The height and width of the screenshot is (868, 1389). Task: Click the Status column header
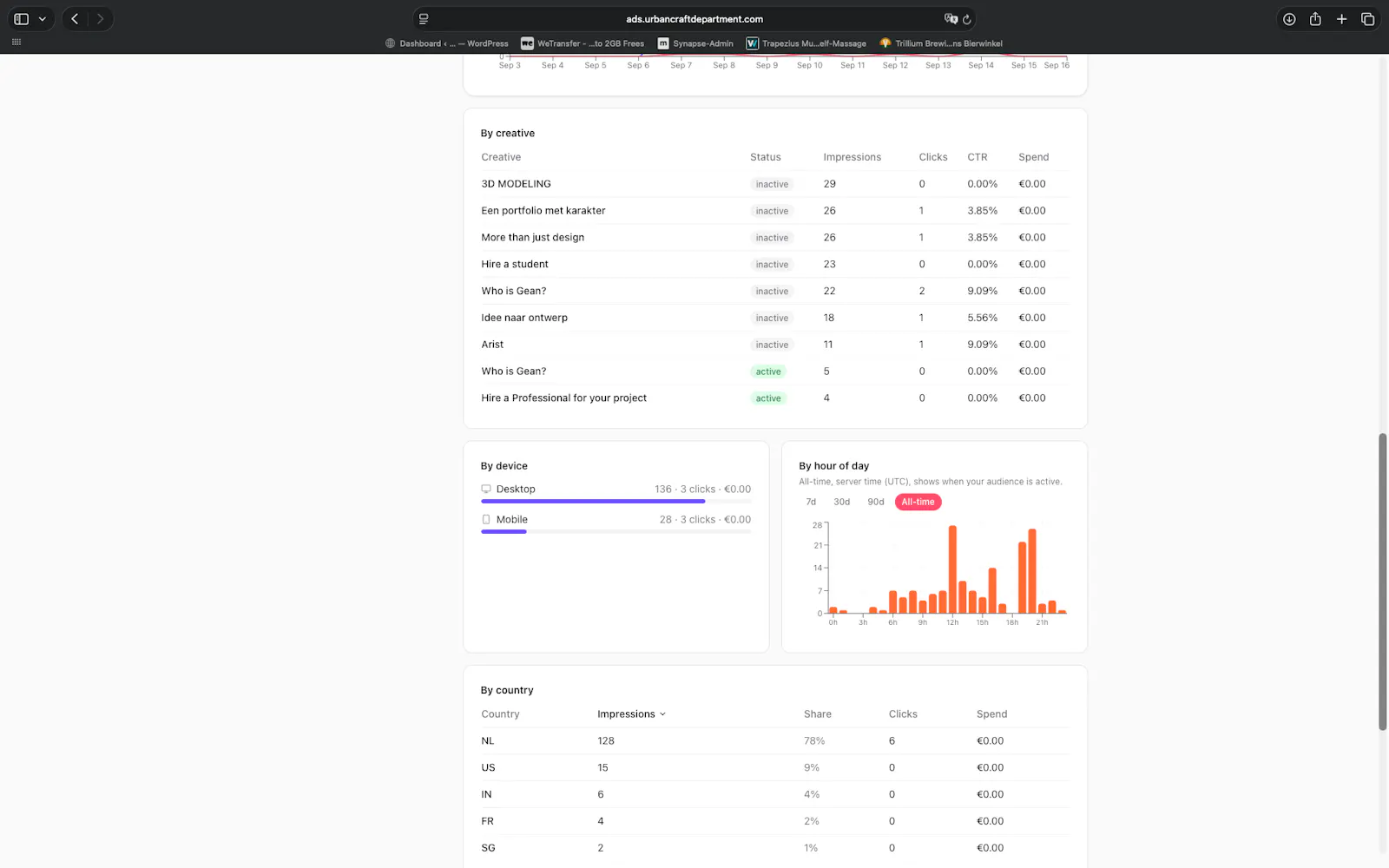pos(766,157)
